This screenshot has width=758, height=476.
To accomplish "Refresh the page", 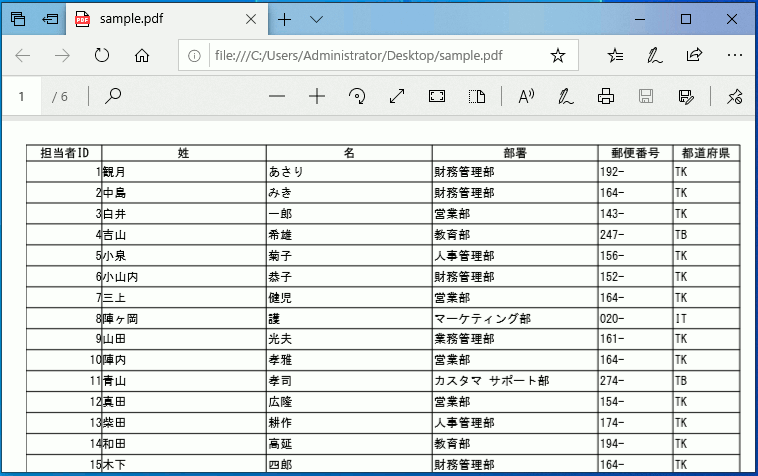I will click(102, 56).
